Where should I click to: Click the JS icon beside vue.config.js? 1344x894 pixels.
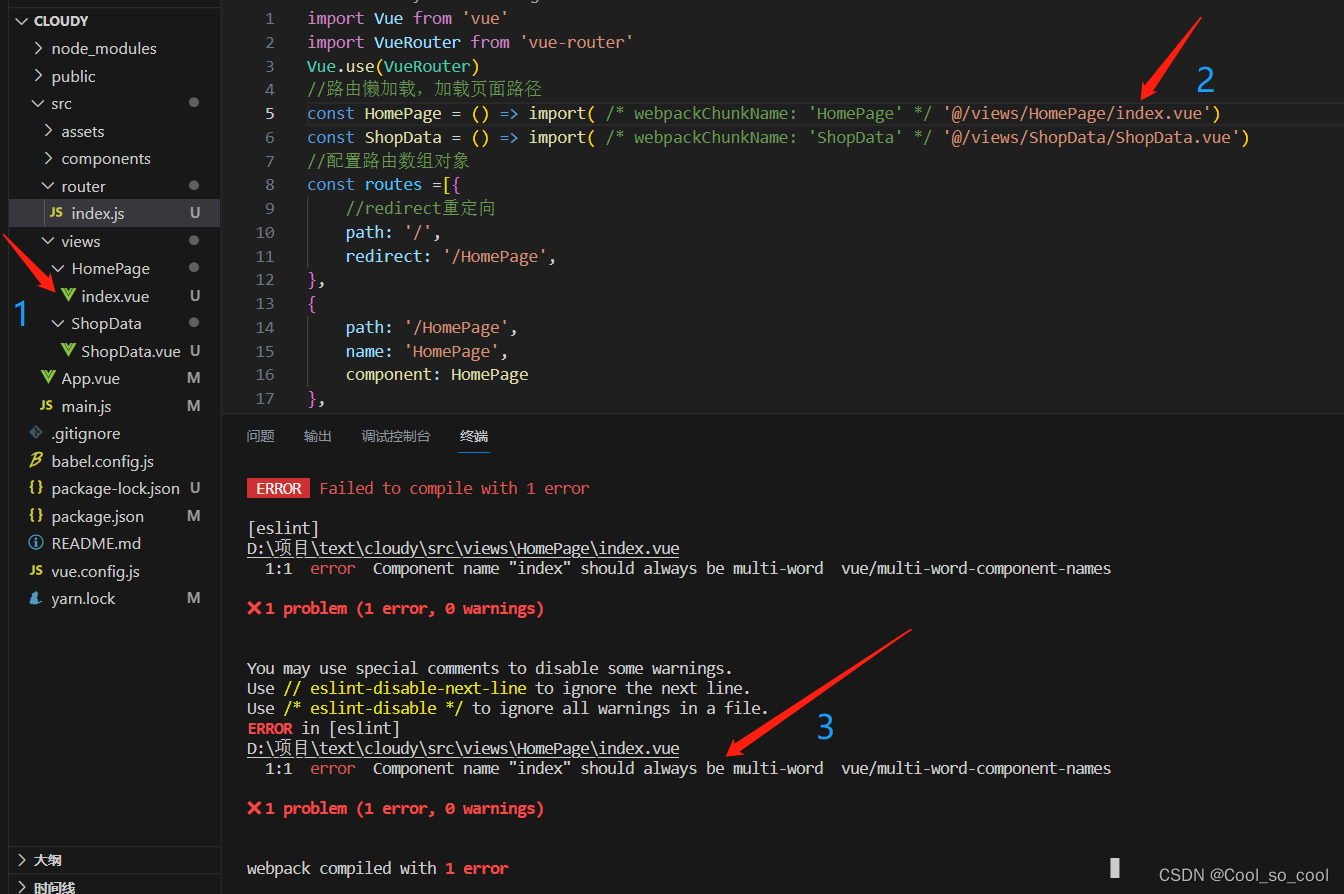click(x=36, y=571)
